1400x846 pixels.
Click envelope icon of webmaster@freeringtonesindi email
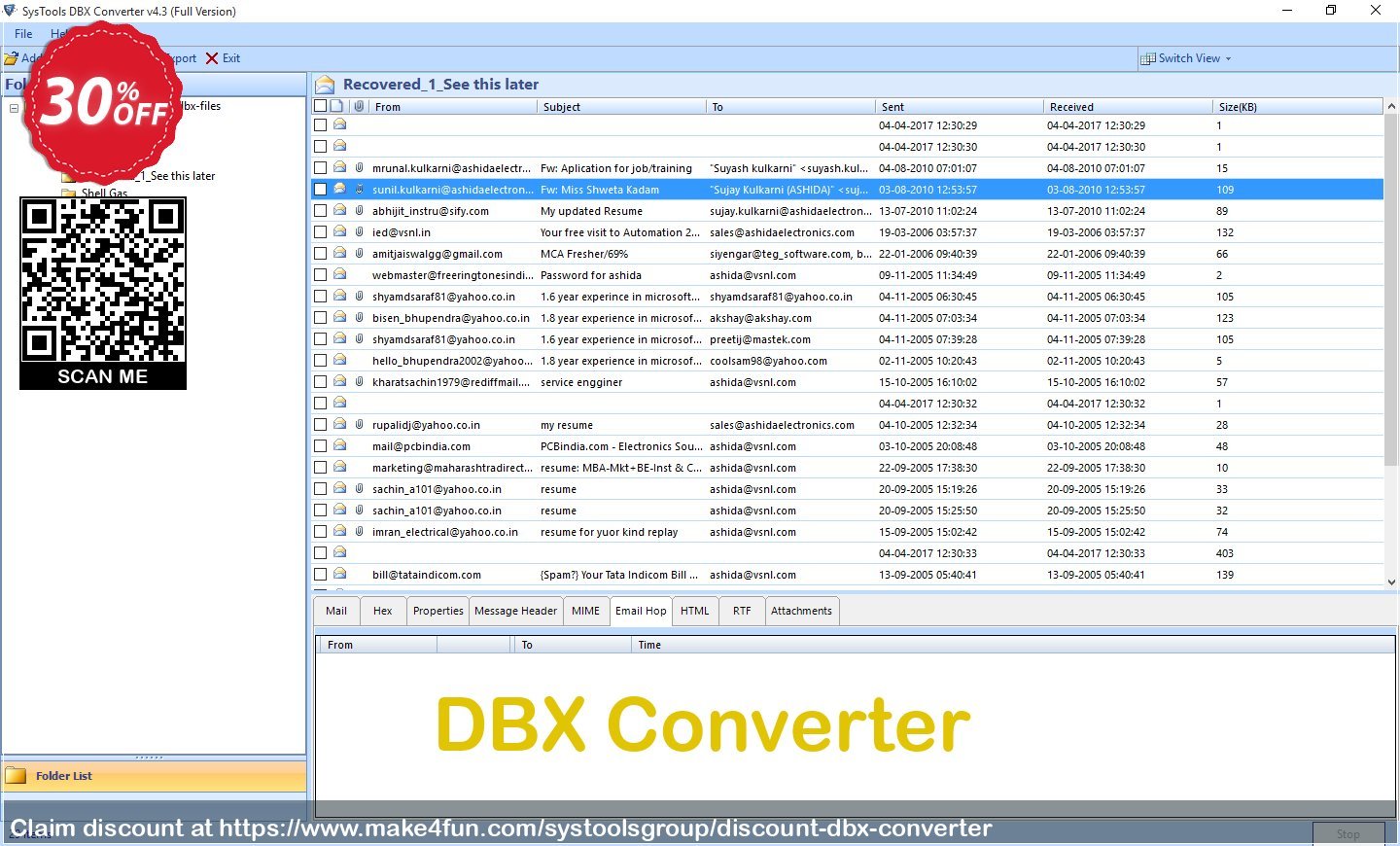(x=339, y=274)
